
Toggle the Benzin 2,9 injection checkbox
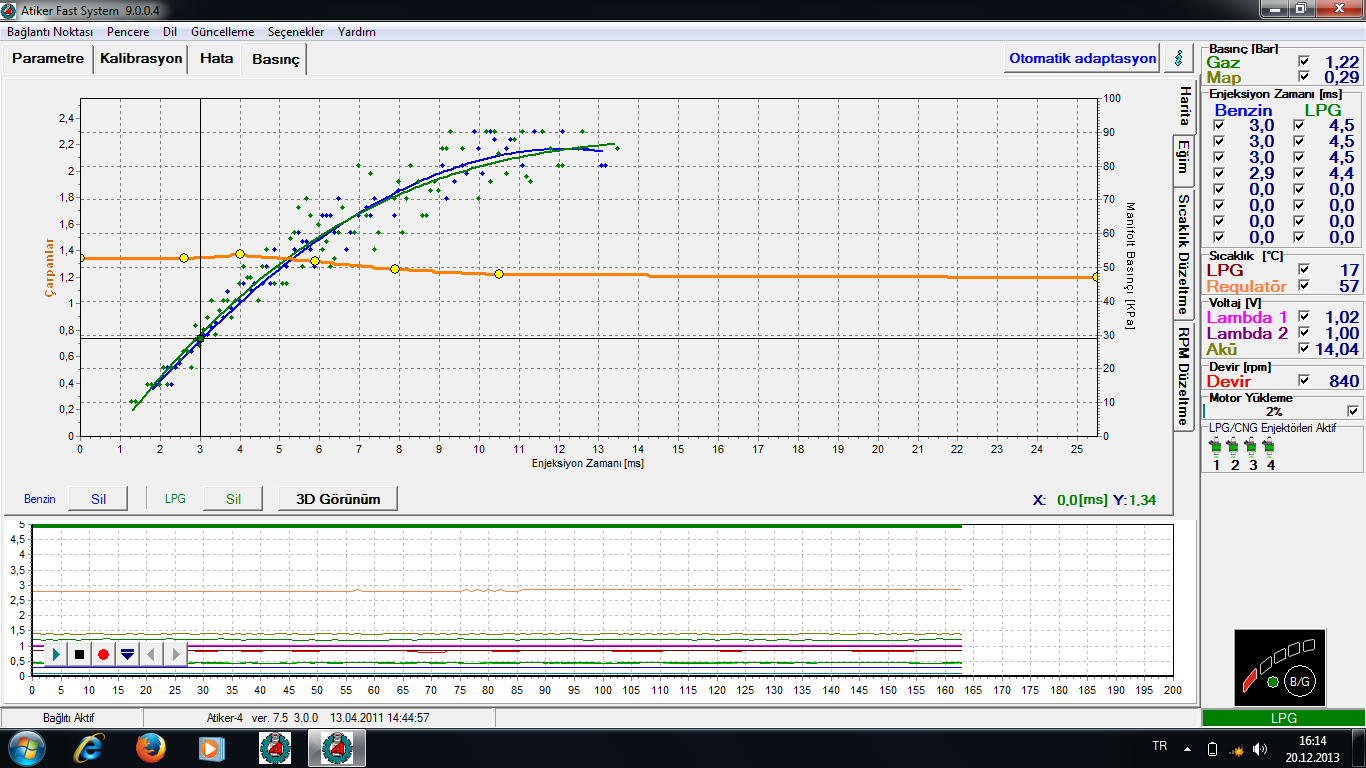click(1218, 174)
